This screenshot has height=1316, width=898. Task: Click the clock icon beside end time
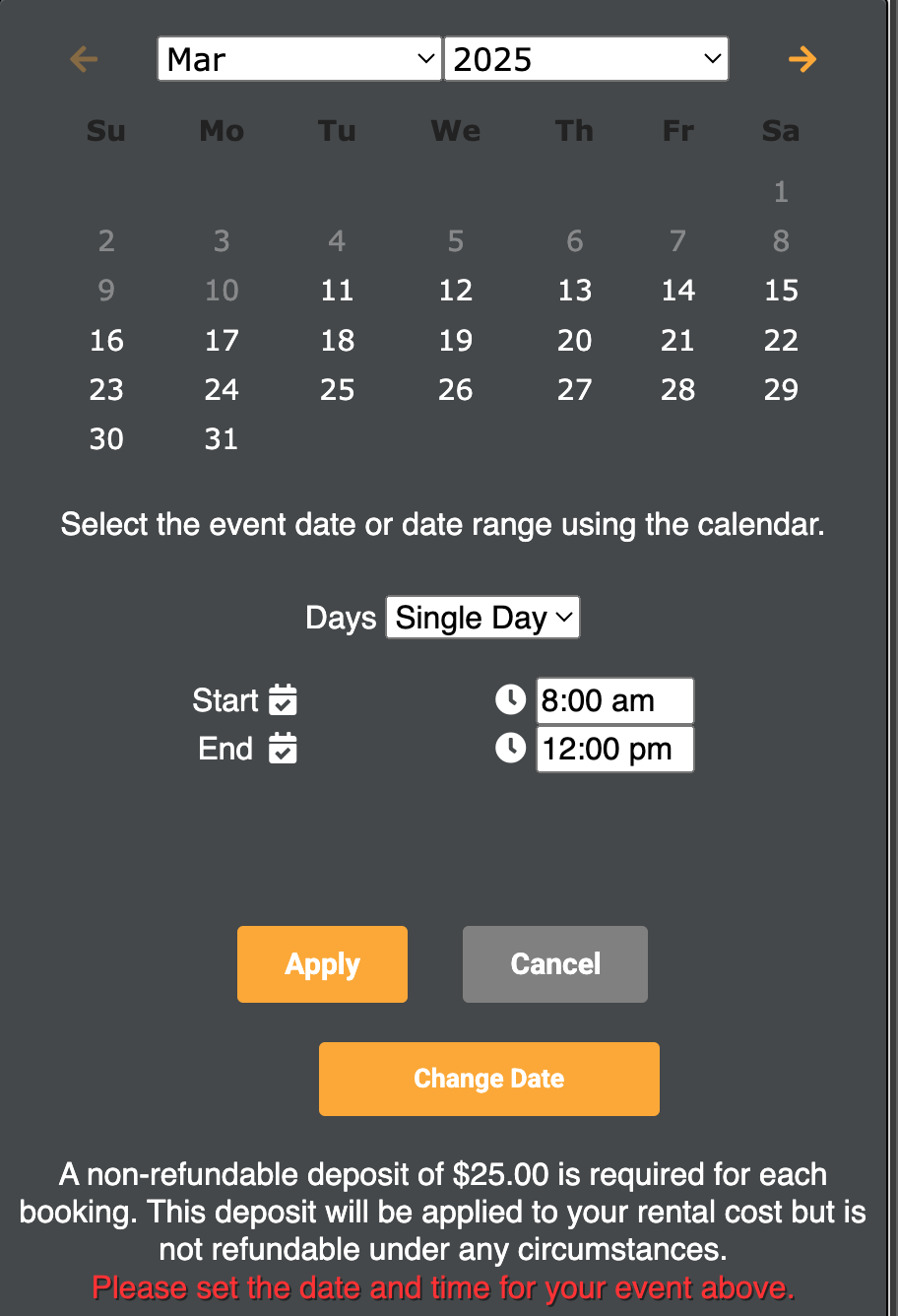point(510,749)
